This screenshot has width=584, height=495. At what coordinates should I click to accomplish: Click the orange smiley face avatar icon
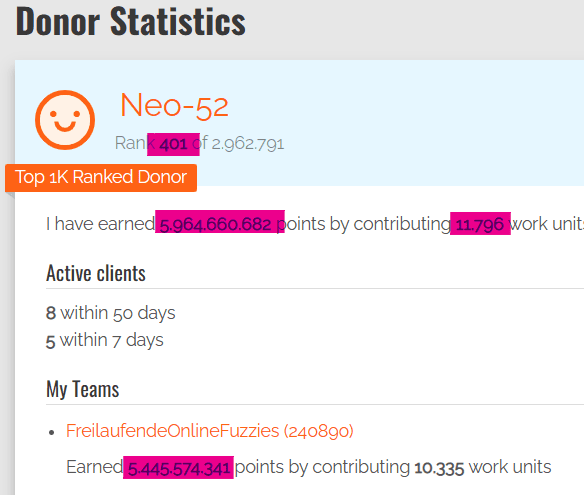(x=65, y=120)
